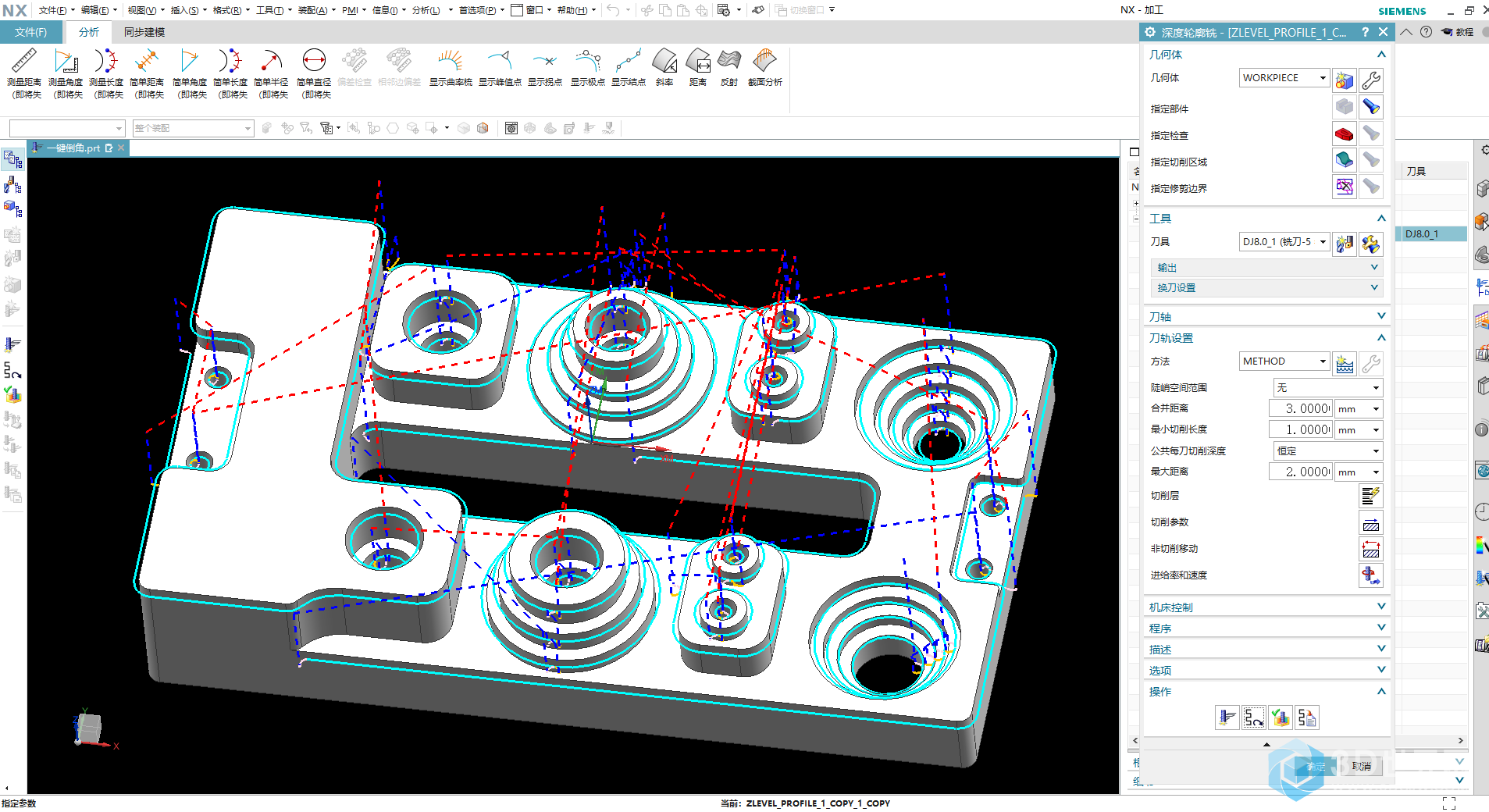Viewport: 1489px width, 812px height.
Task: Open the 文件(F) ribbon tab
Action: pos(31,32)
